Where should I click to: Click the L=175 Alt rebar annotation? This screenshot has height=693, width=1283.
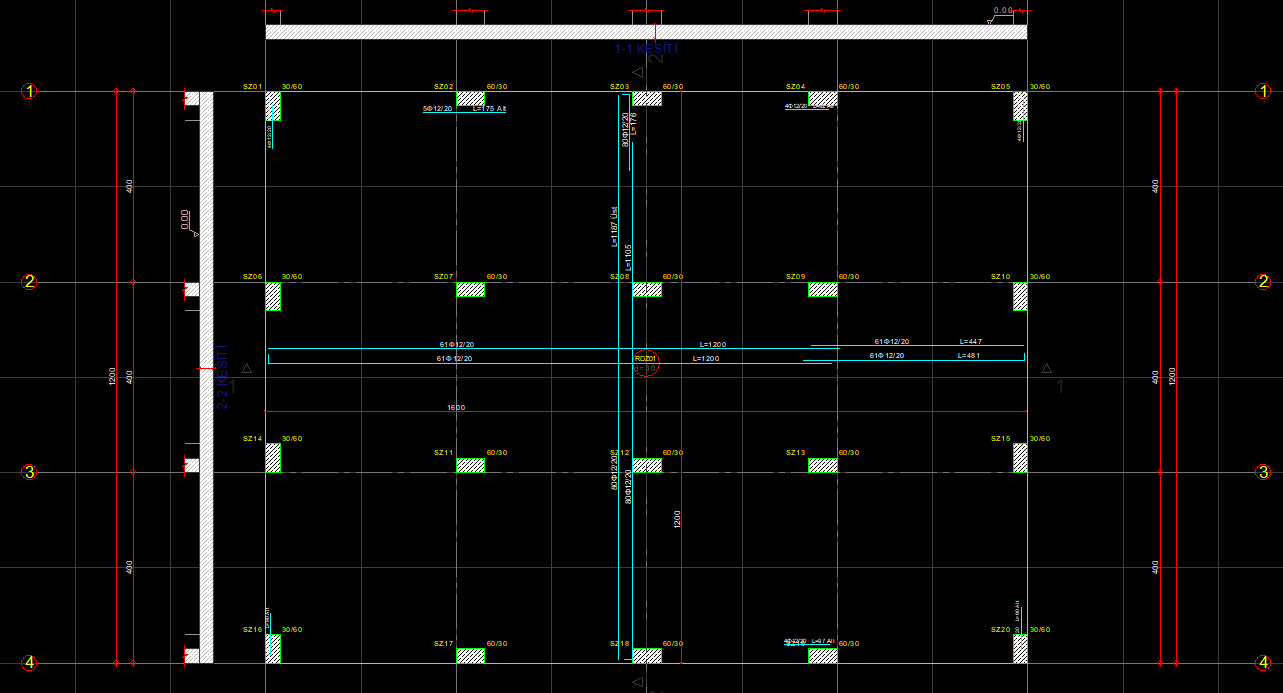click(489, 109)
